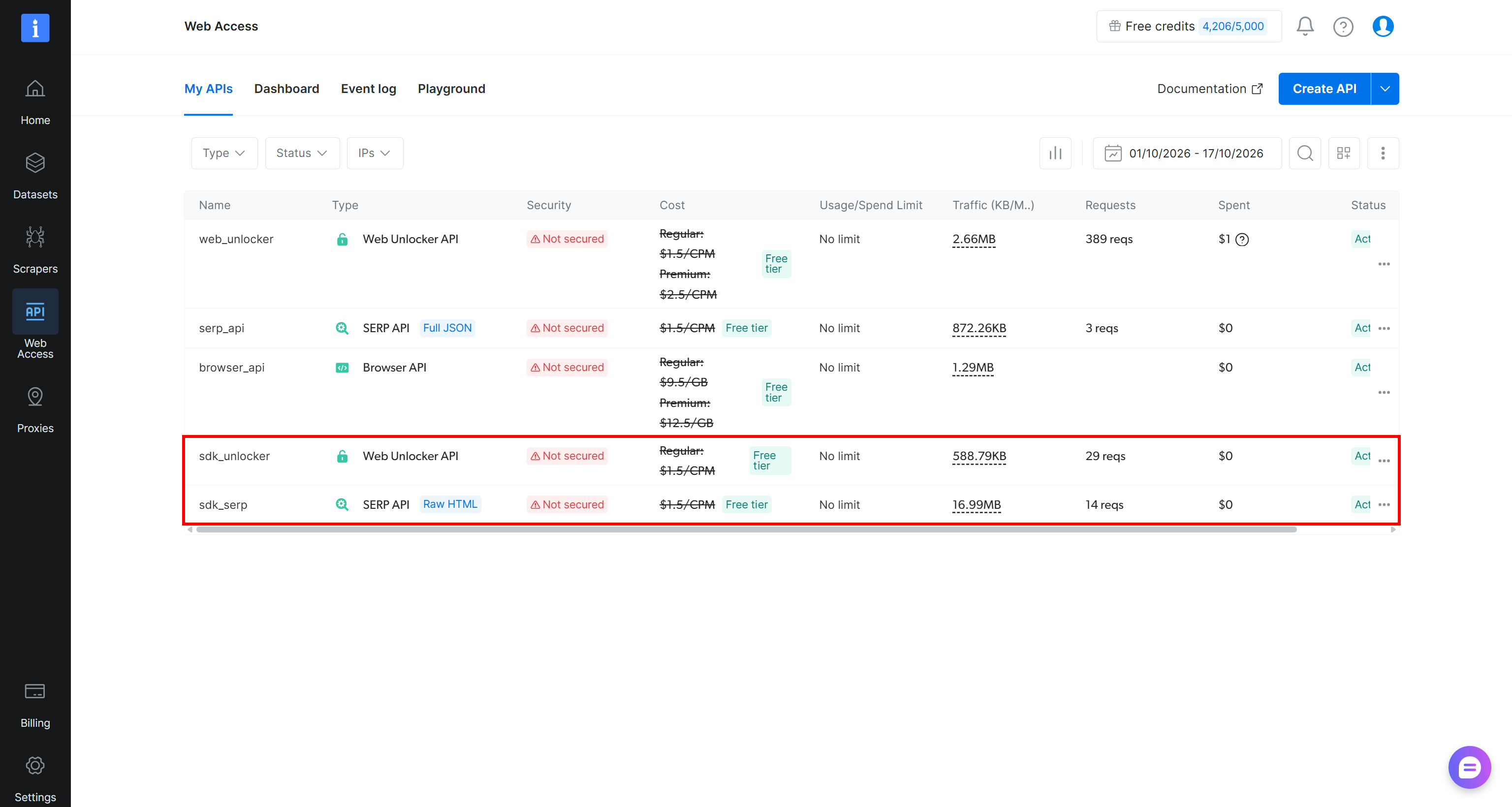Select Web Access API sidebar icon

35,311
